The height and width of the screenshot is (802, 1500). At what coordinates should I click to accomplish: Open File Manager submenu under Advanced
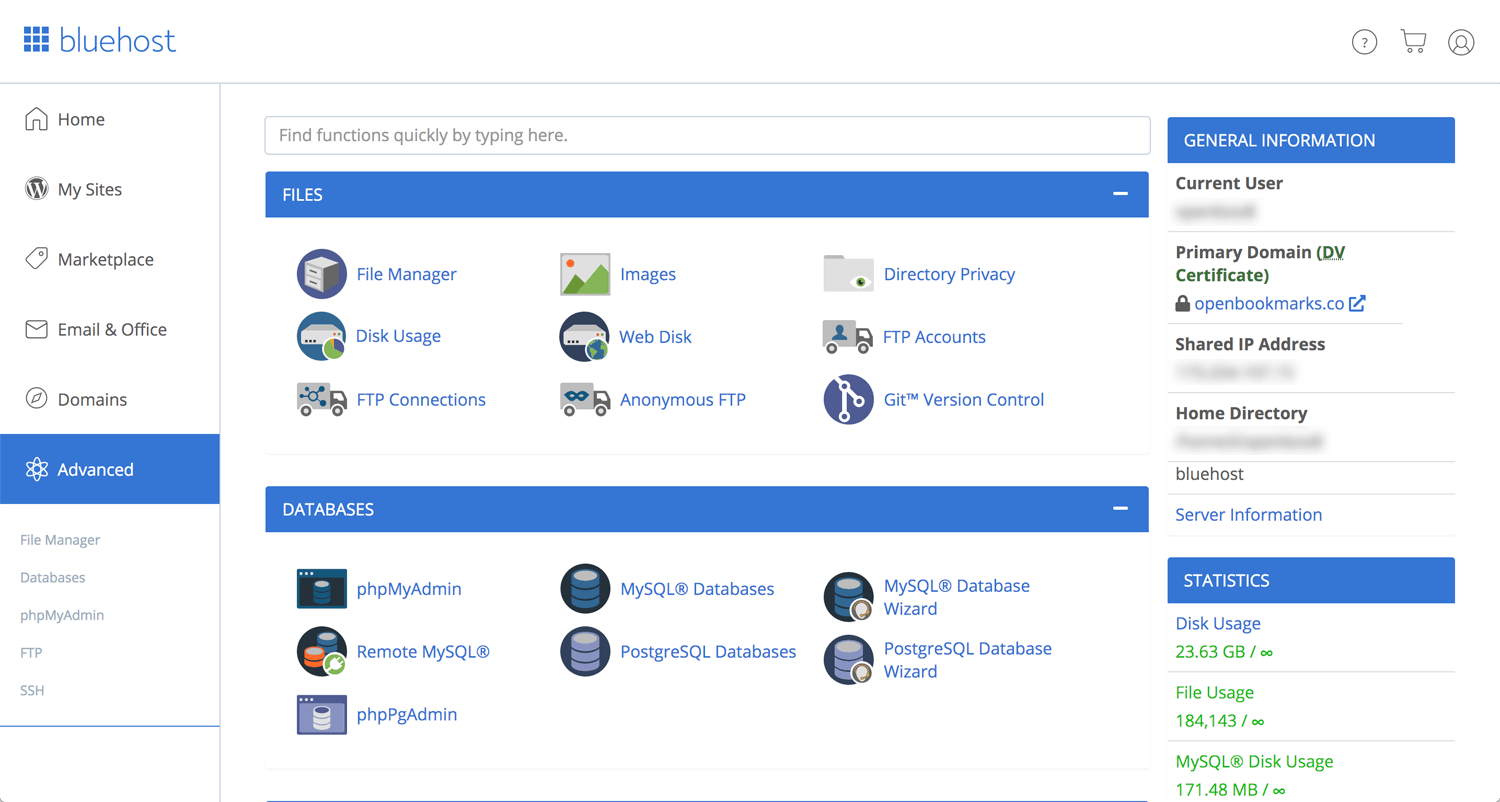pos(60,540)
